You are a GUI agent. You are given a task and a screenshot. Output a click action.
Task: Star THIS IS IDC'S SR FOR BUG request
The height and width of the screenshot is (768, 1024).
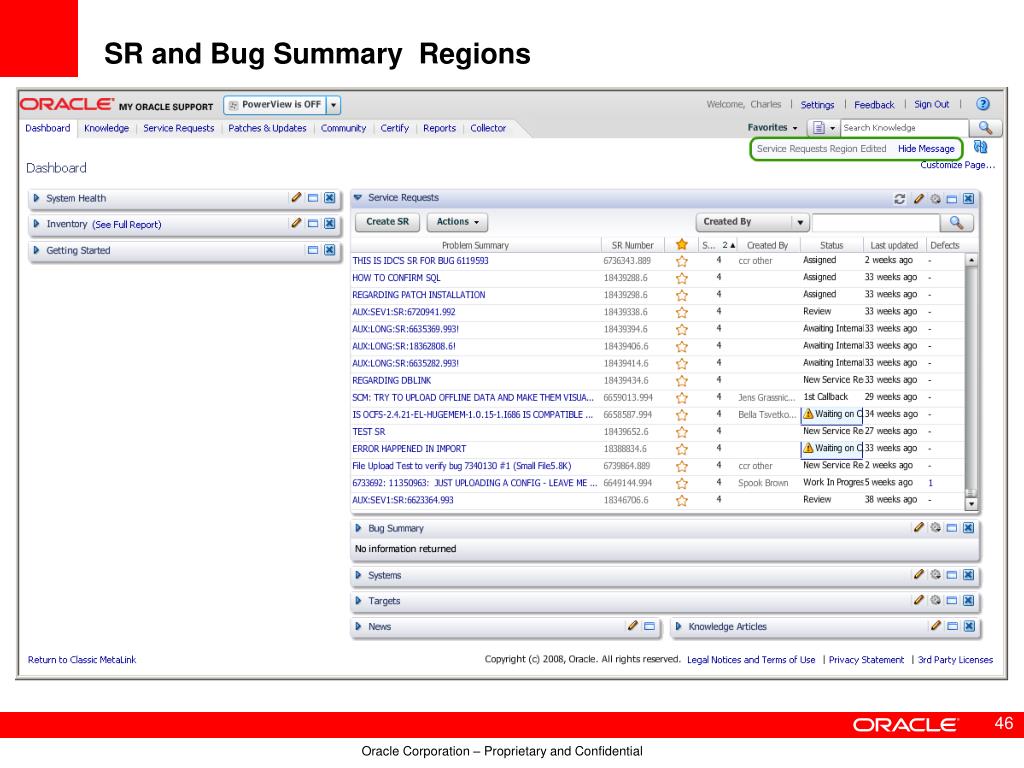[x=682, y=261]
